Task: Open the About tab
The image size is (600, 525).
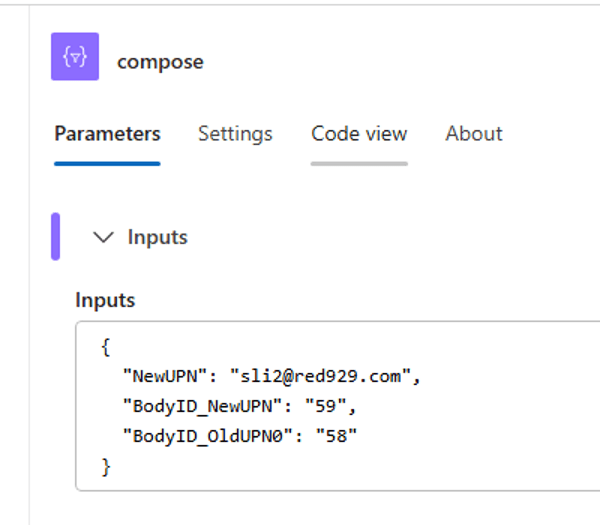Action: [x=474, y=134]
